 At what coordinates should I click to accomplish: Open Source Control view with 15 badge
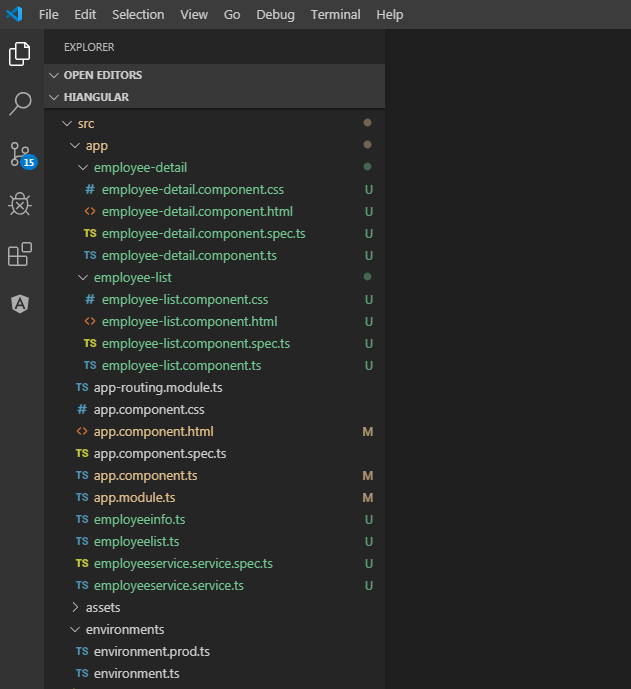point(20,154)
